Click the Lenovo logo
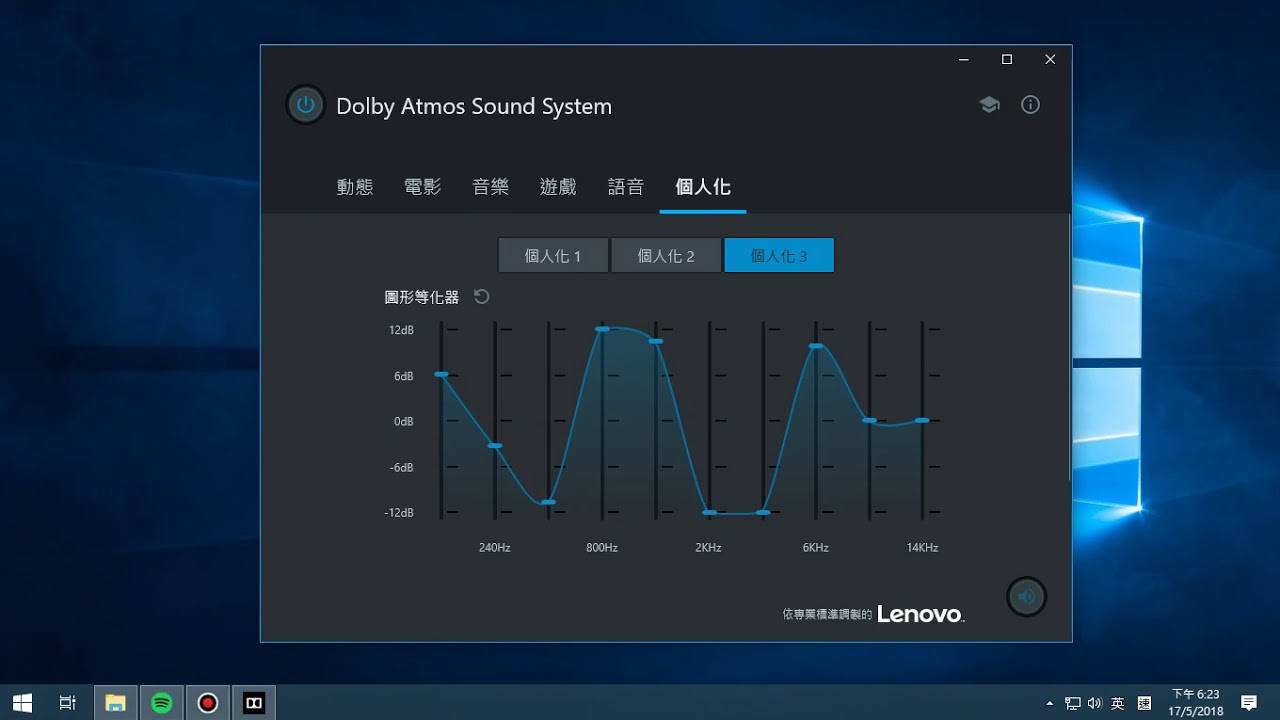 [920, 614]
